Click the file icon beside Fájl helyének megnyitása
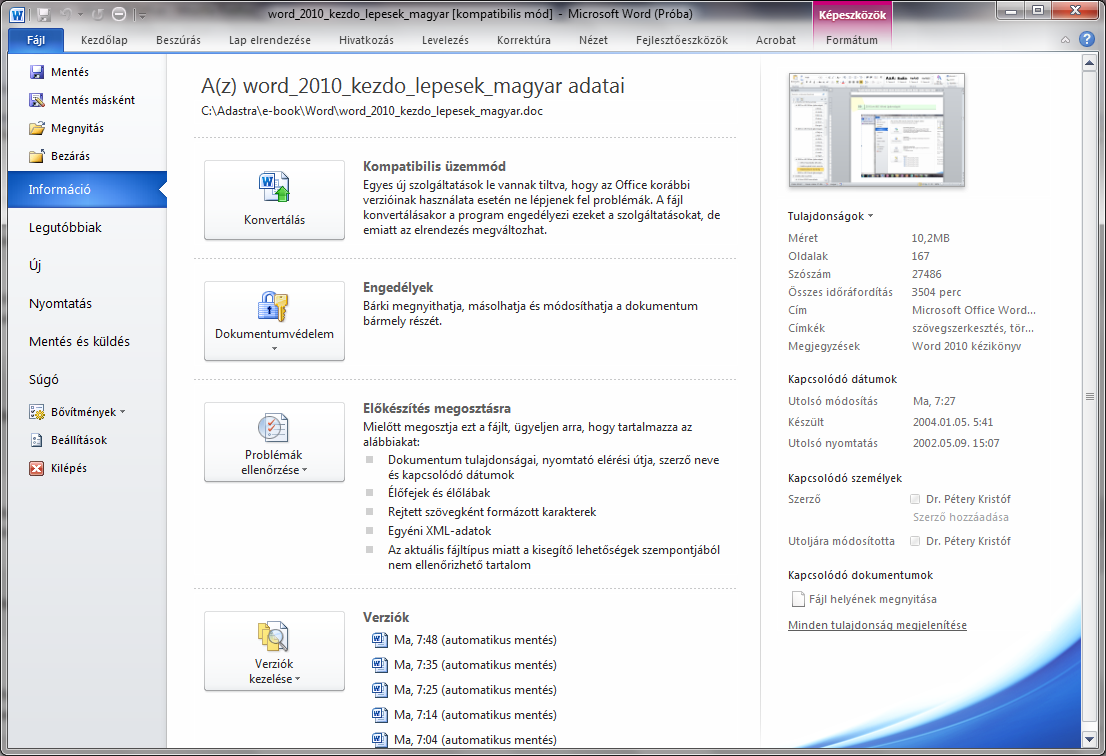This screenshot has height=756, width=1106. pos(798,599)
